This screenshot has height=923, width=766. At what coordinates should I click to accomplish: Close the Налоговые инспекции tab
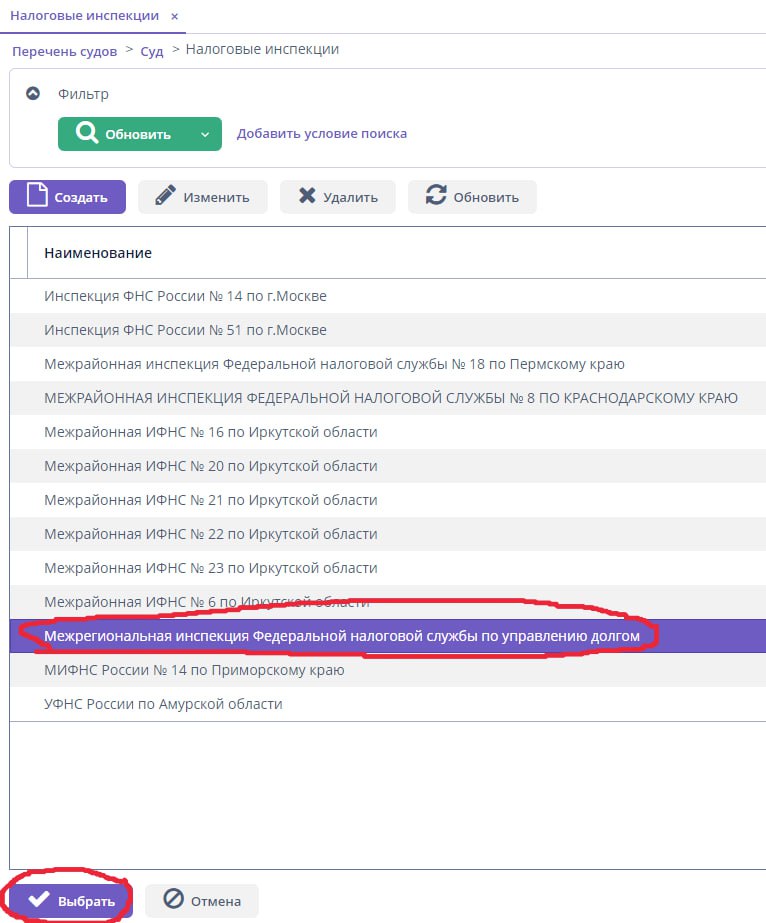175,17
